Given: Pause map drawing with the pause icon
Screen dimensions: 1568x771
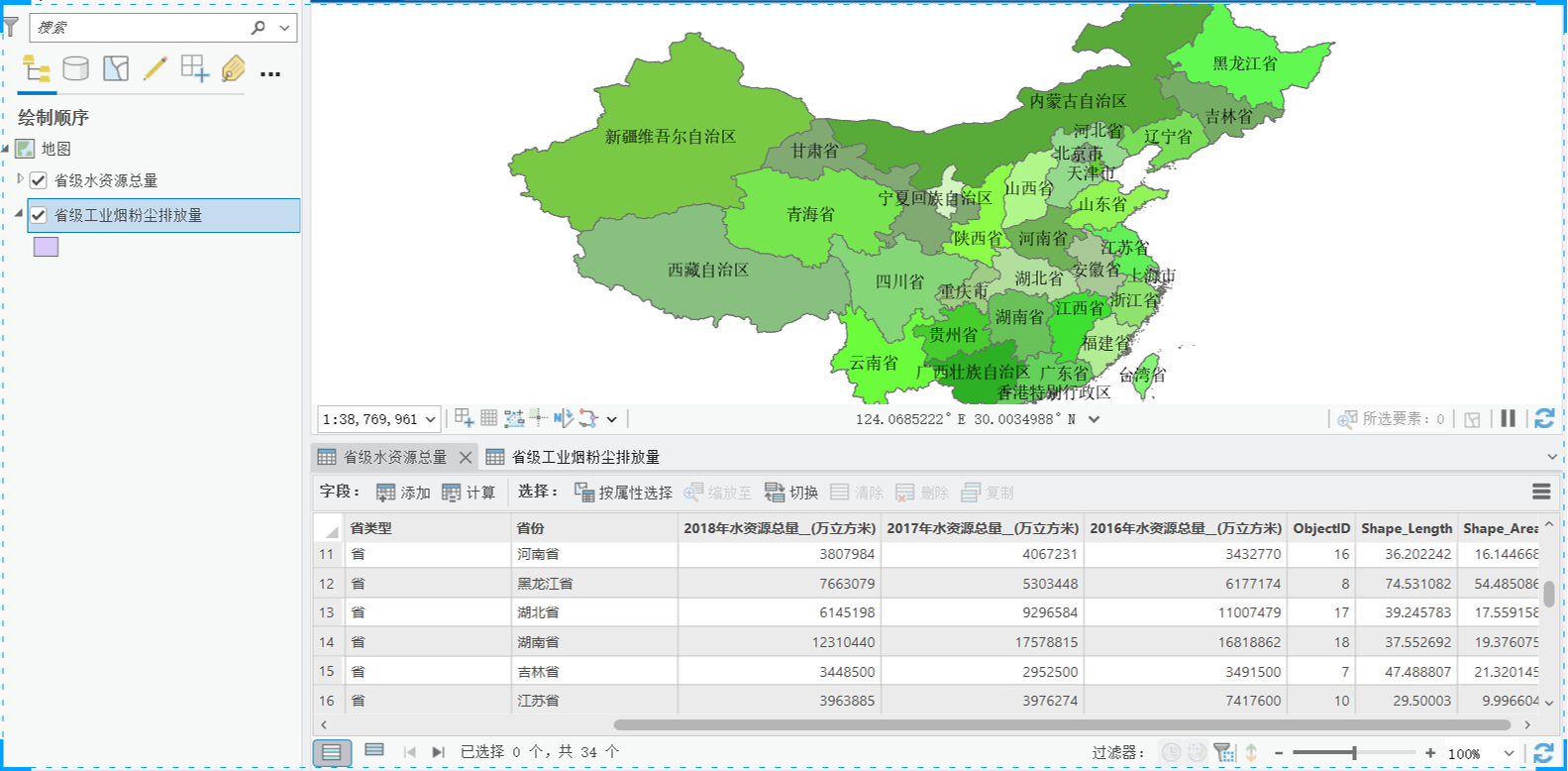Looking at the screenshot, I should click(1508, 418).
